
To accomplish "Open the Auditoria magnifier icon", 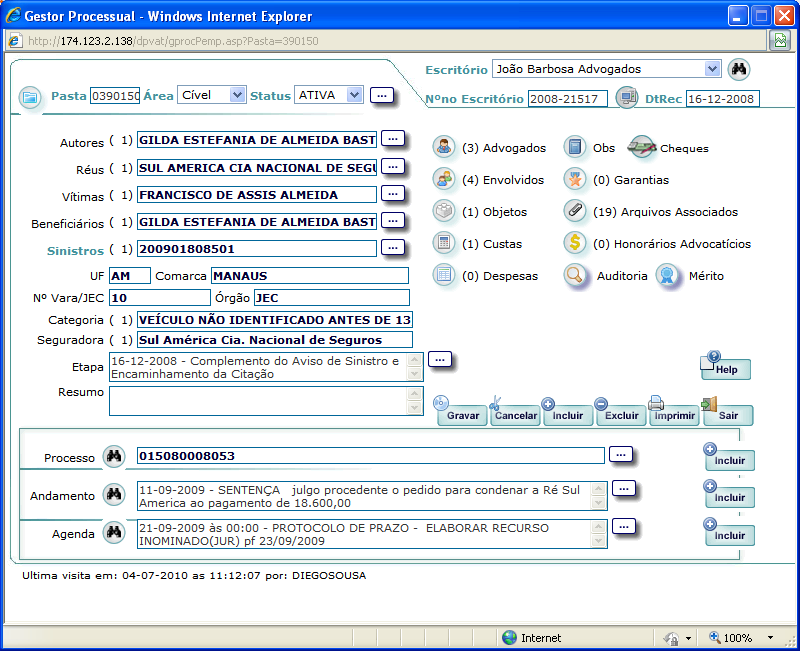I will (574, 276).
